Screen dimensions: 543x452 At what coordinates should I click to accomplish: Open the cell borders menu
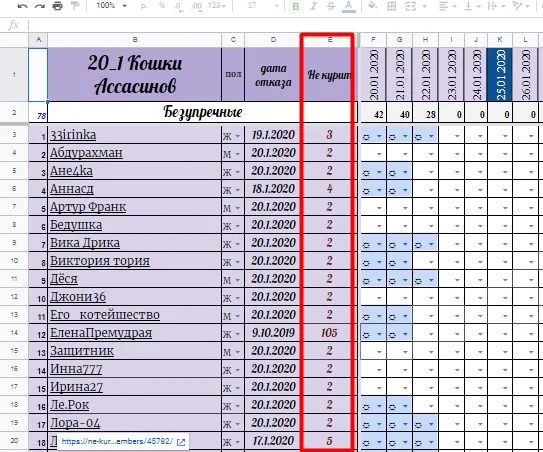[x=391, y=6]
